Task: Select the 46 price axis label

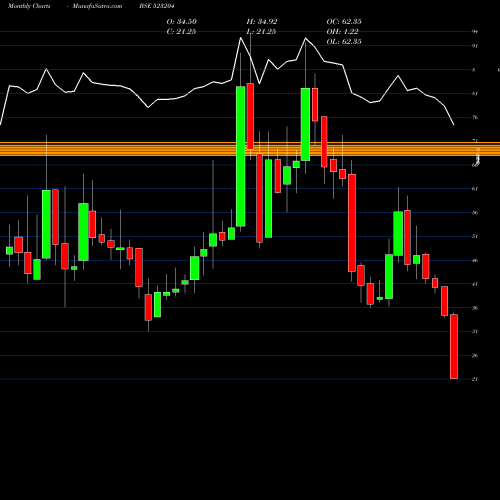Action: pyautogui.click(x=475, y=260)
